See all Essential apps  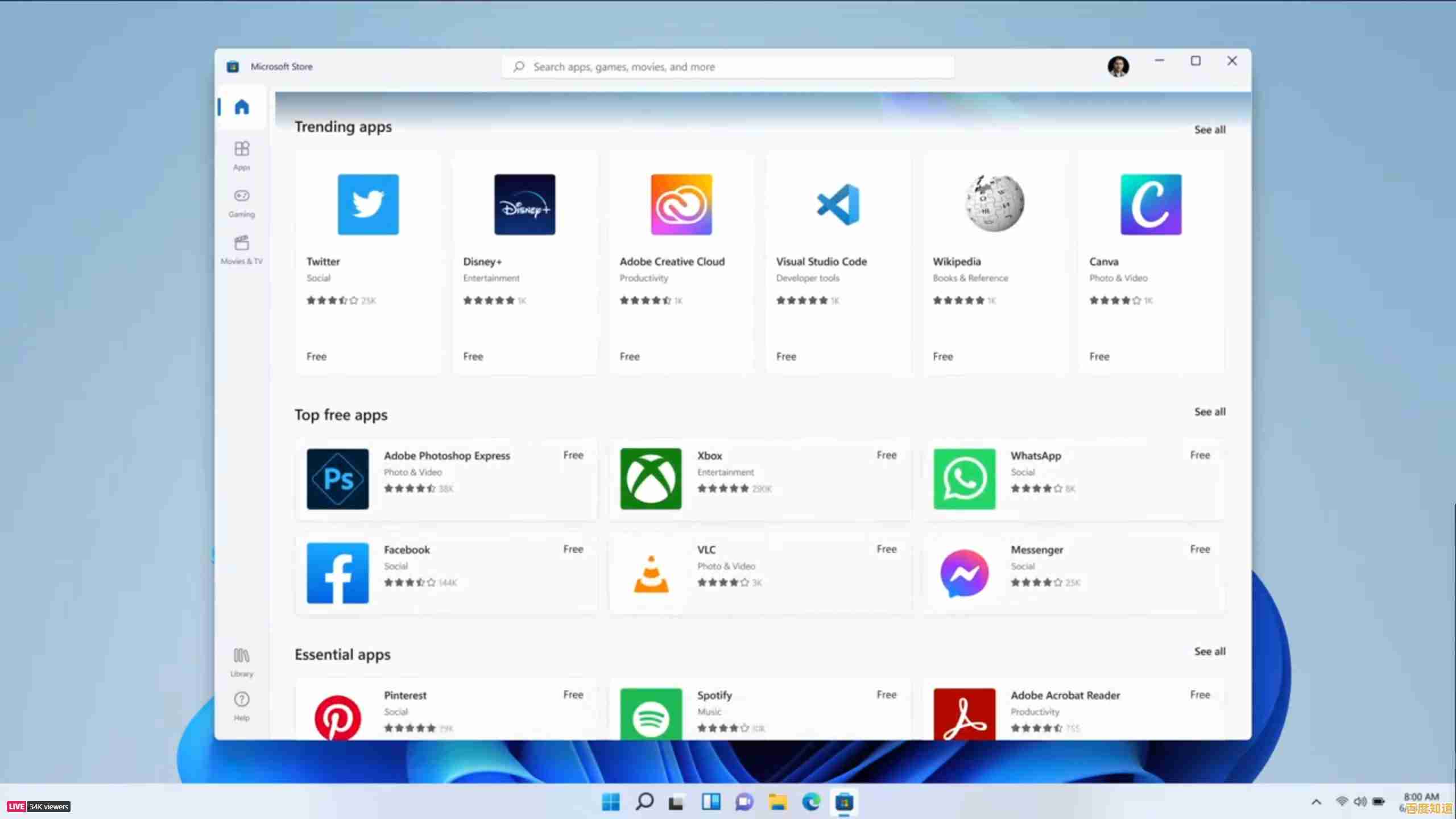point(1210,651)
